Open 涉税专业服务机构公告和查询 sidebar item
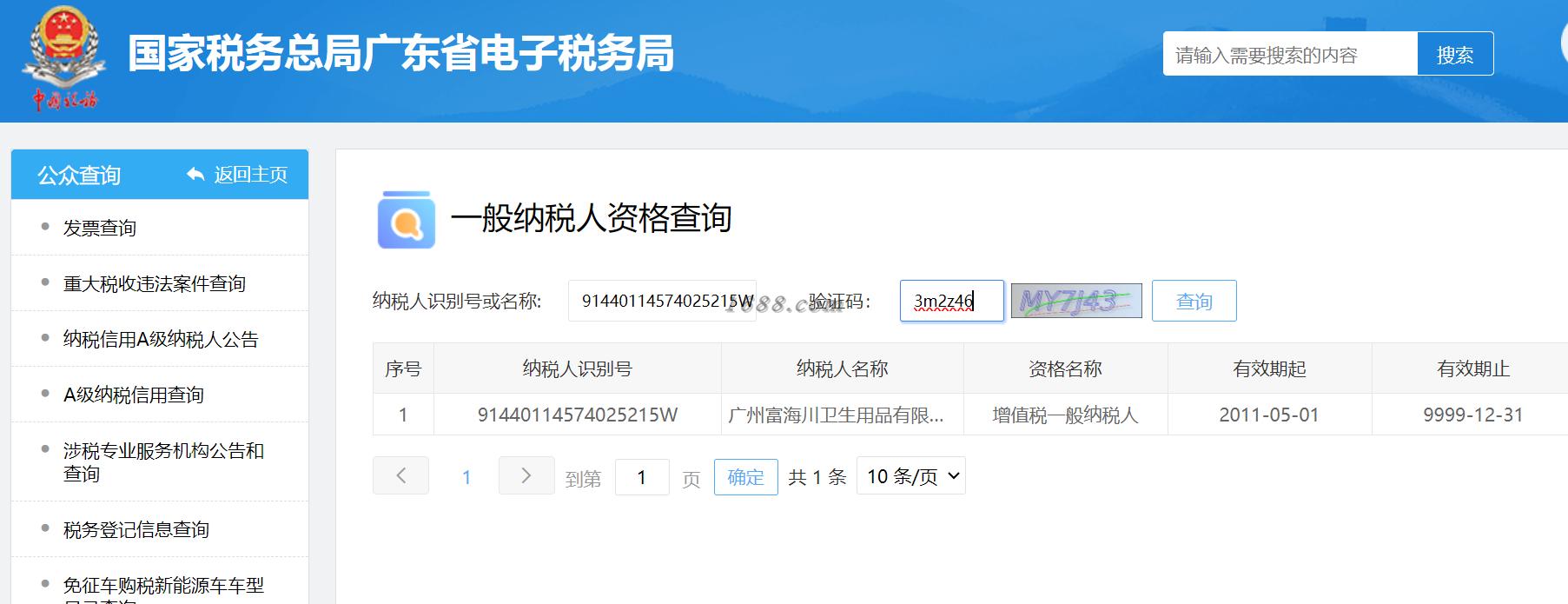The image size is (1568, 604). (x=163, y=461)
